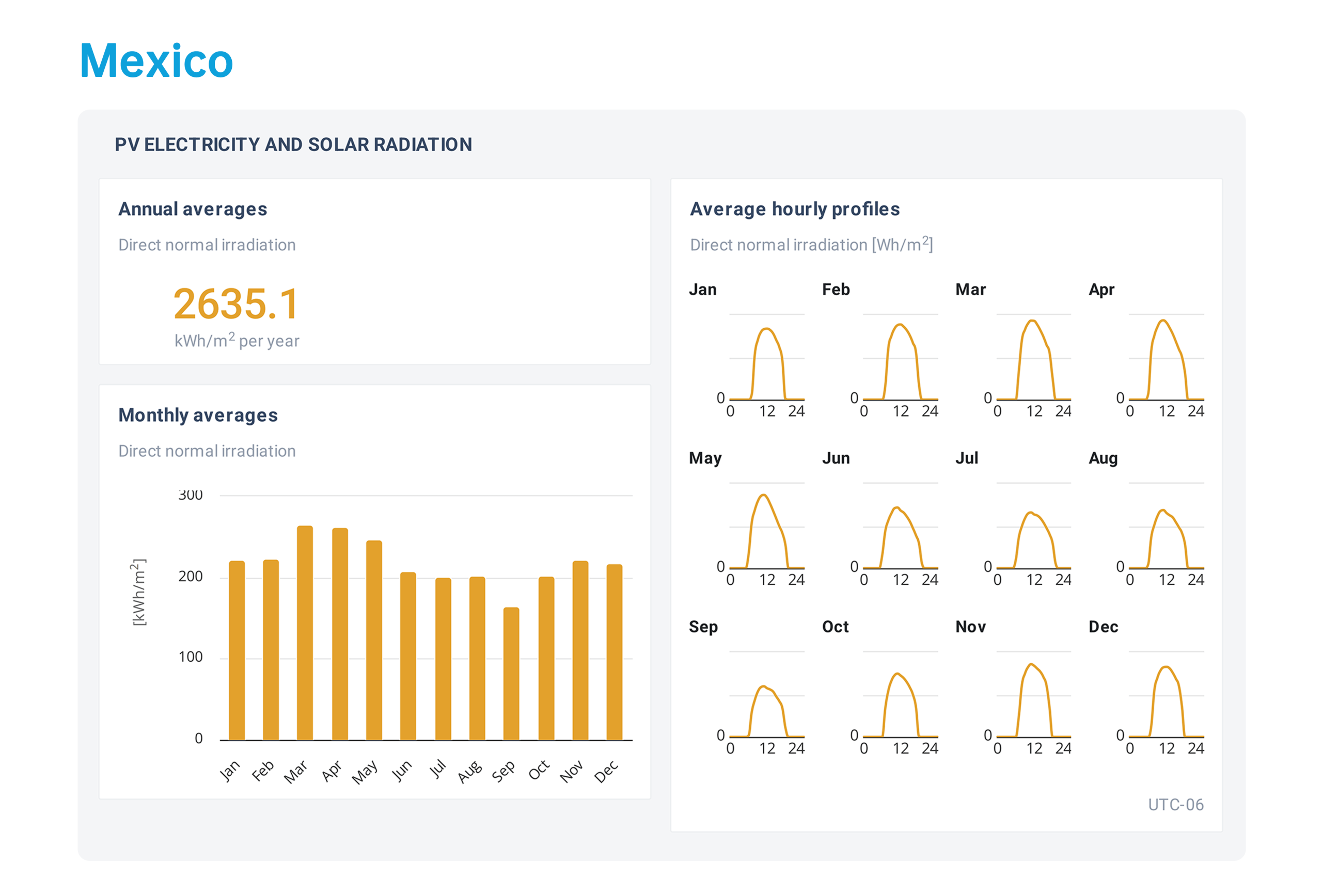Open the Apr hourly profile chart
This screenshot has height=896, width=1322.
point(1166,357)
